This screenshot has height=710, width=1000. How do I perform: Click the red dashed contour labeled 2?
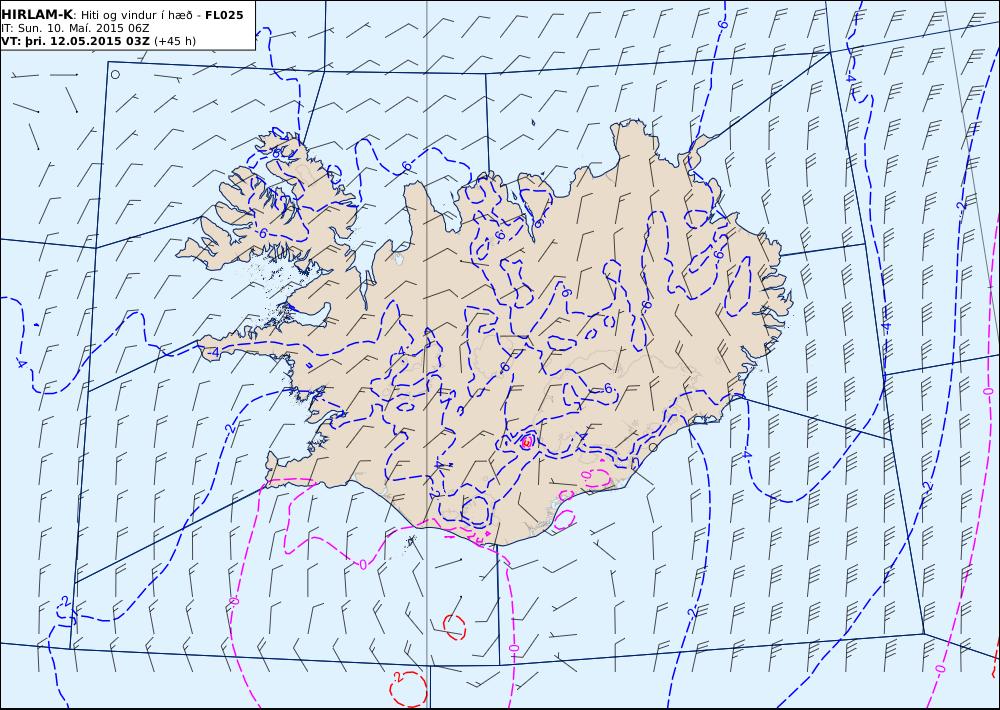408,688
